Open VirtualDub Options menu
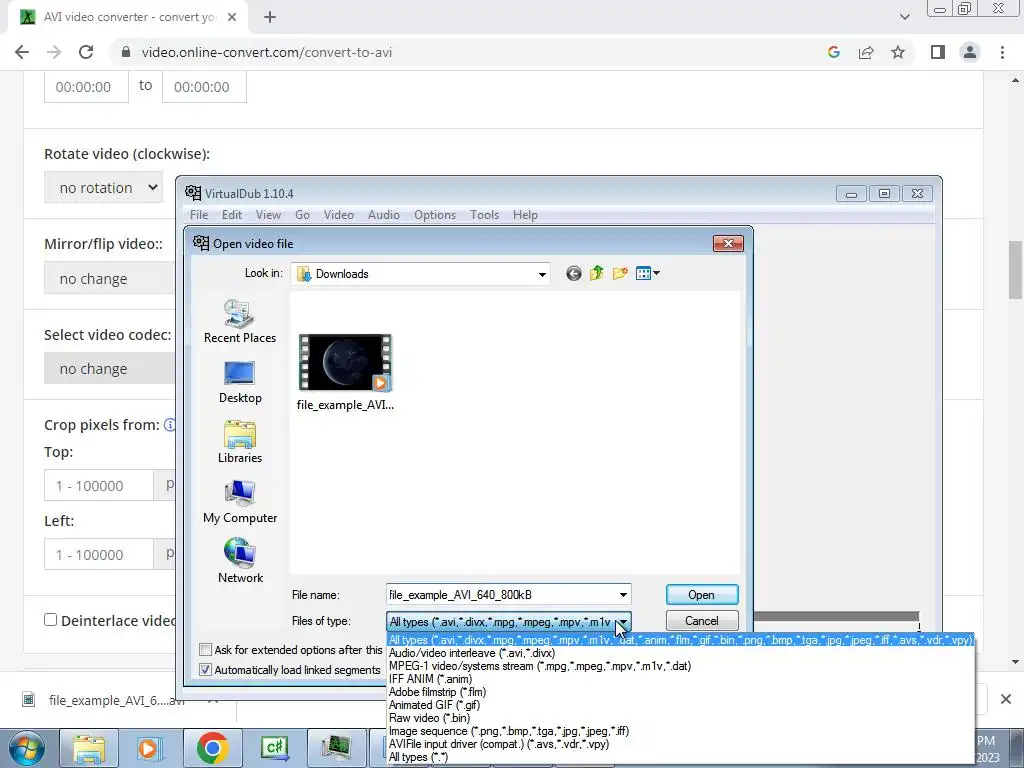Image resolution: width=1024 pixels, height=768 pixels. click(435, 215)
